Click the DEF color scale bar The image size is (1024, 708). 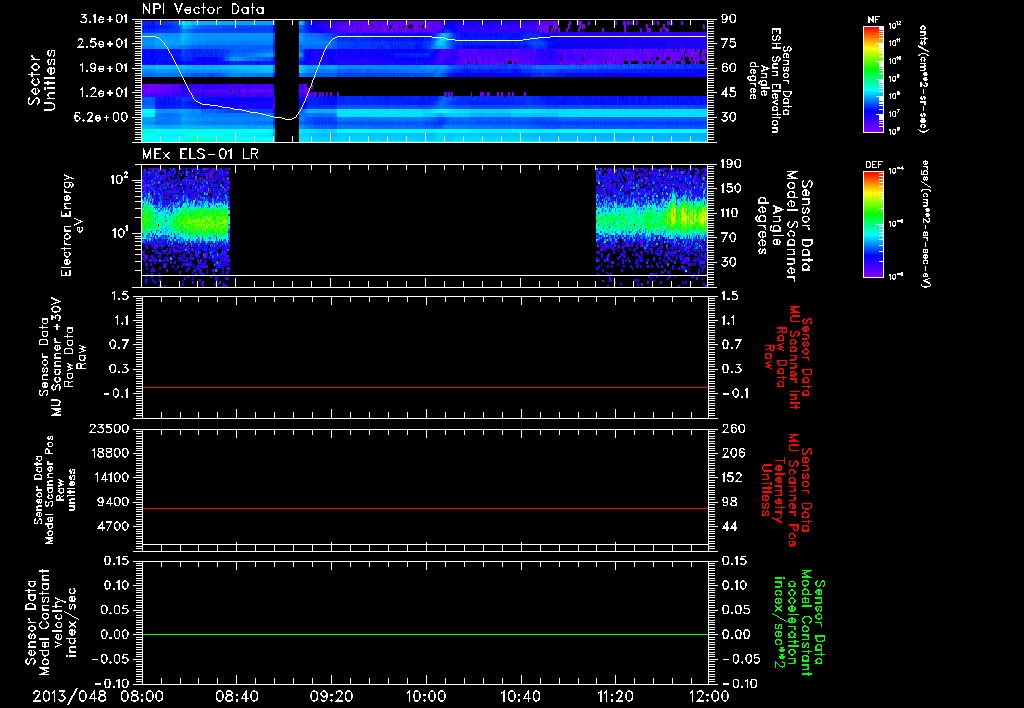coord(874,224)
